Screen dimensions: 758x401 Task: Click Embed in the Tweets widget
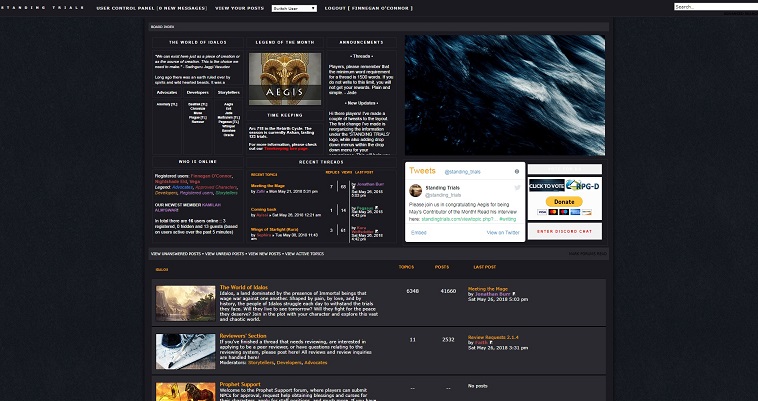coord(419,233)
